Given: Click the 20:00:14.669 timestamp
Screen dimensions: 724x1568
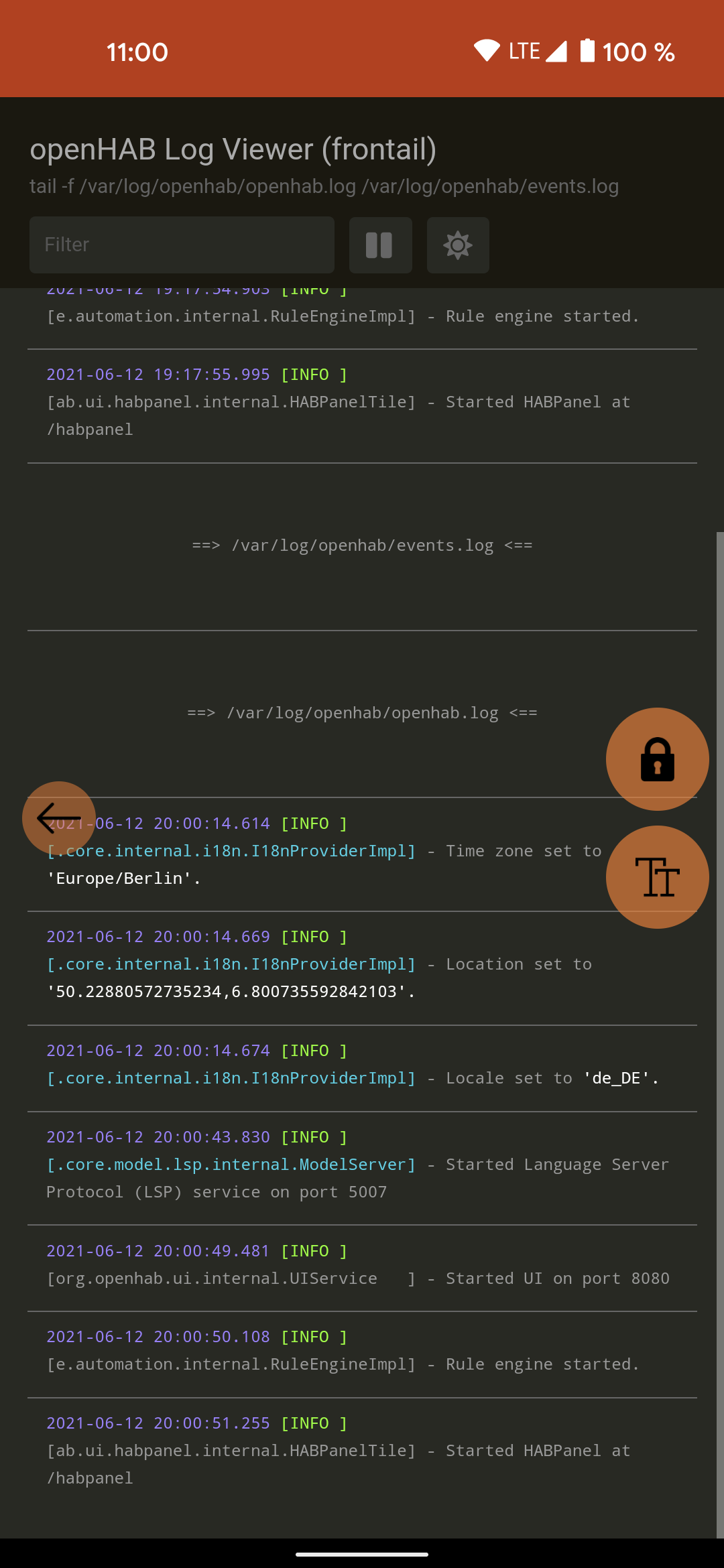Looking at the screenshot, I should pos(212,937).
